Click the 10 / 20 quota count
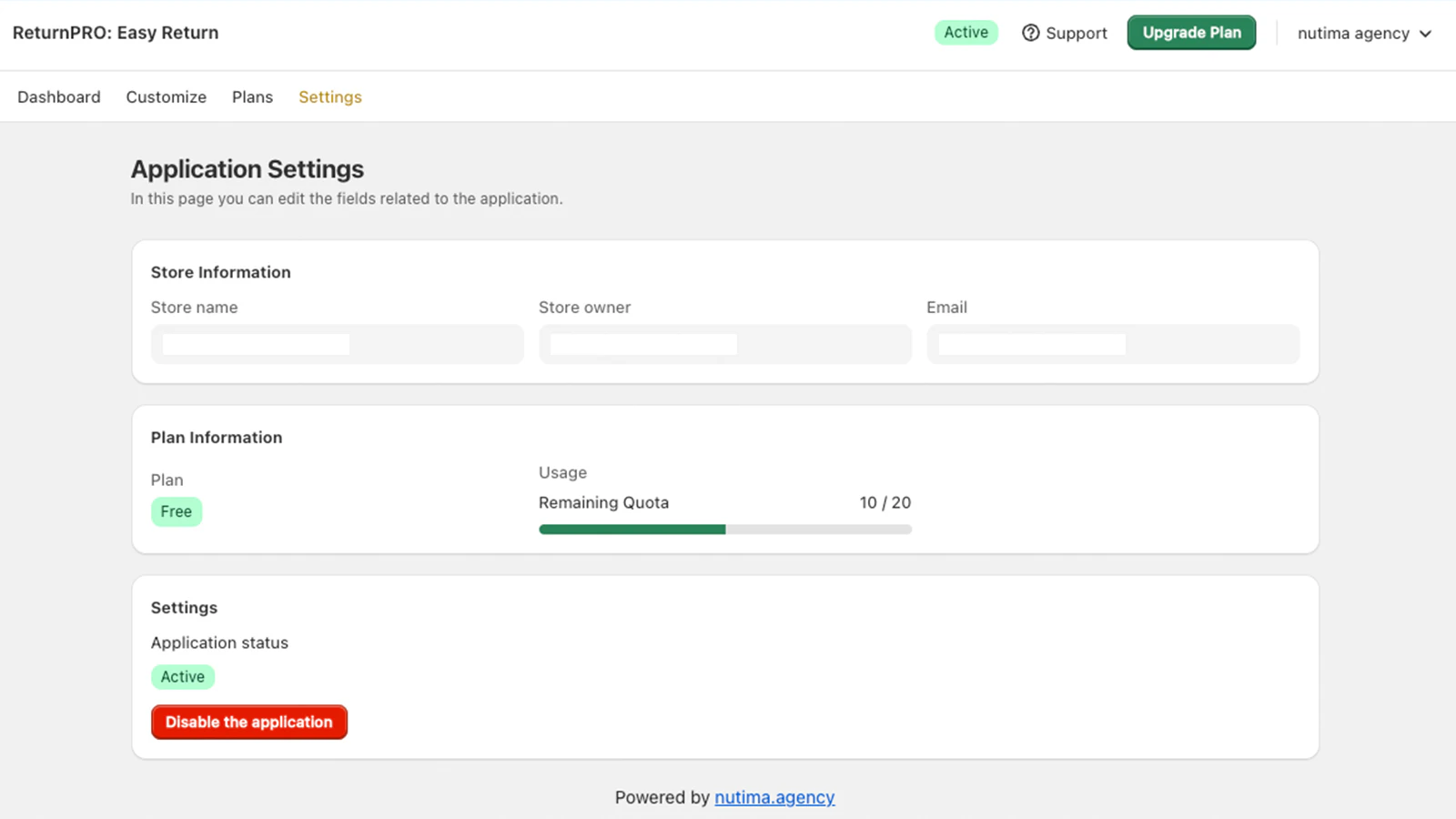This screenshot has width=1456, height=819. 885,502
